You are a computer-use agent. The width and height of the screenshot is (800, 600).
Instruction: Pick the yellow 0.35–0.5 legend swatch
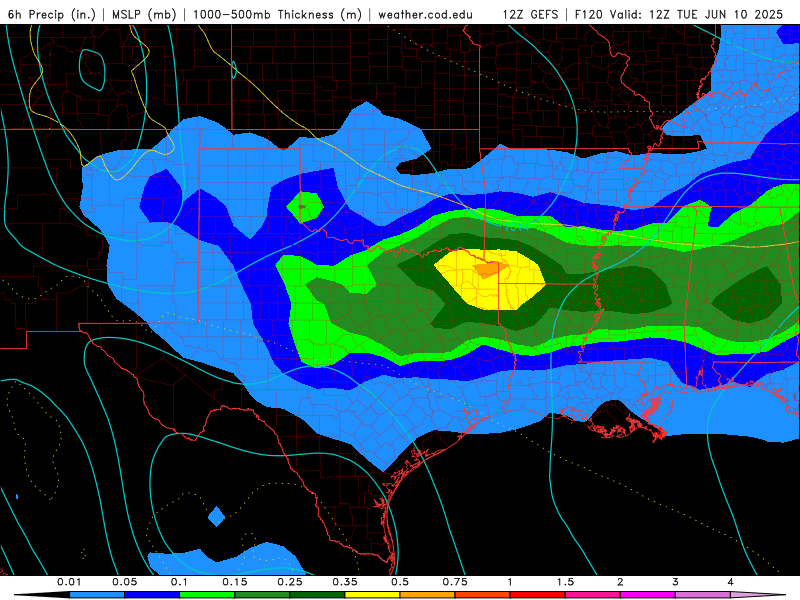point(372,595)
